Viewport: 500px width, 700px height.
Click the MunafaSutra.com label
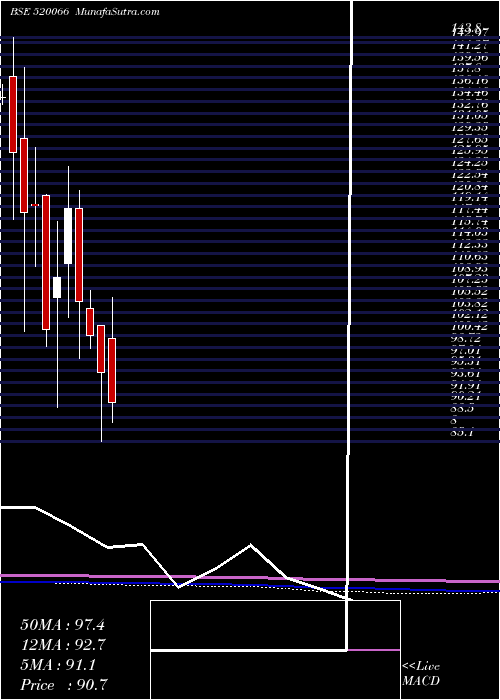pyautogui.click(x=118, y=12)
